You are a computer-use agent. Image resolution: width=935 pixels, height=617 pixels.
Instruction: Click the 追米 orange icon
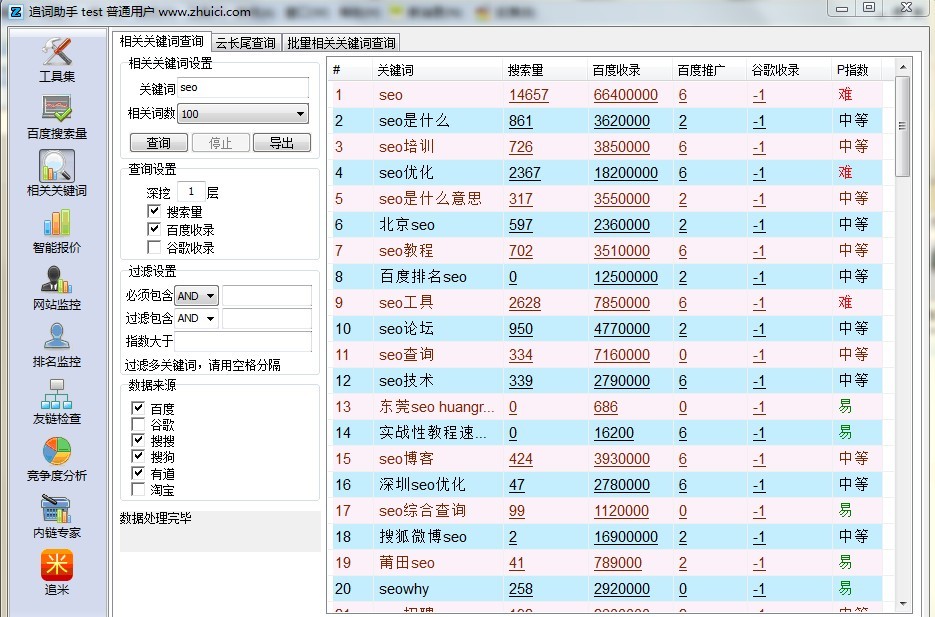click(x=57, y=566)
